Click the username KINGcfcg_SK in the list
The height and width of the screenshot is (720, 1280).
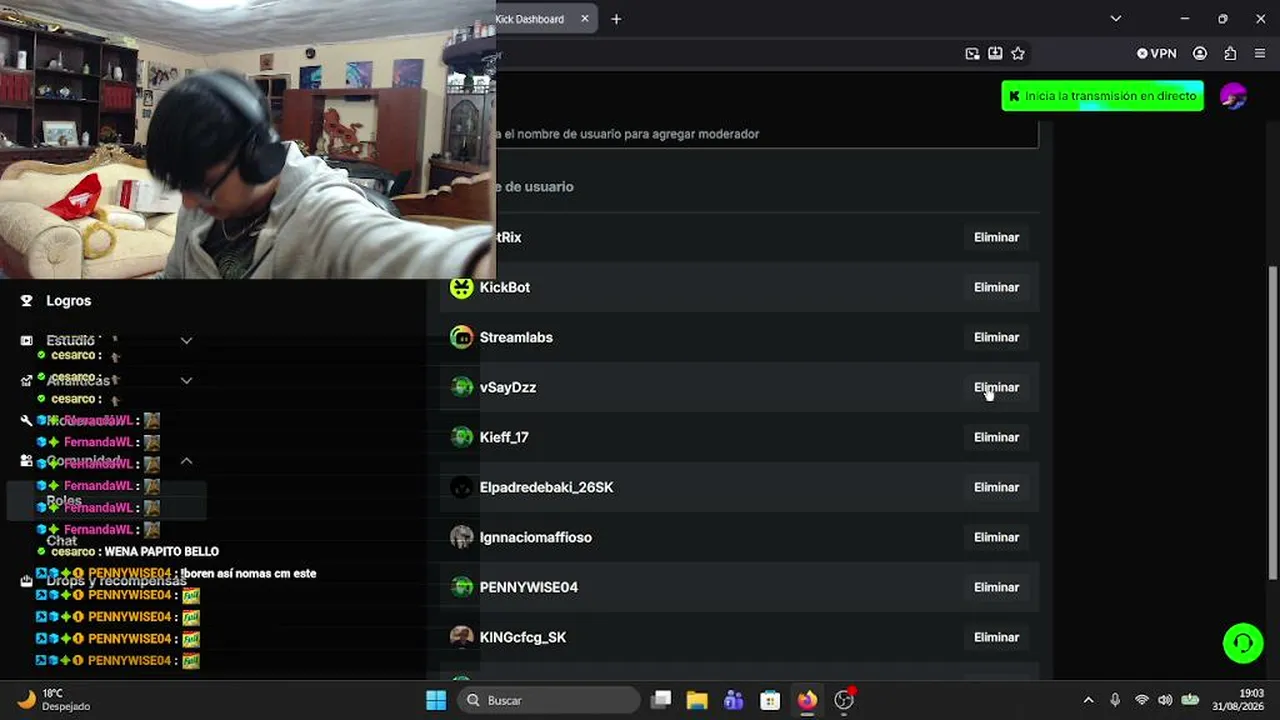pyautogui.click(x=523, y=637)
